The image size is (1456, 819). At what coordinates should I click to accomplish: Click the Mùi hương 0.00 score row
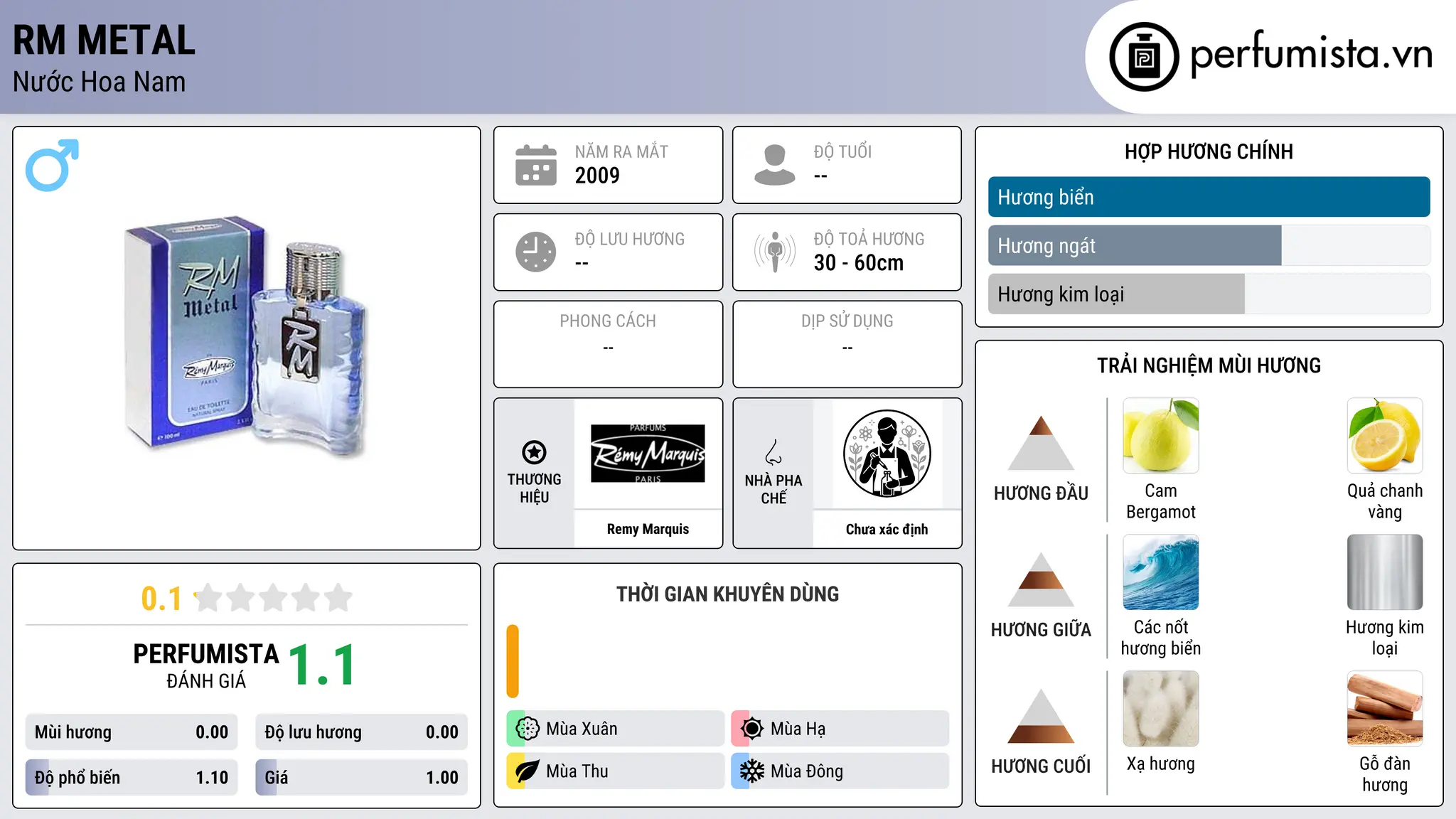pyautogui.click(x=132, y=732)
